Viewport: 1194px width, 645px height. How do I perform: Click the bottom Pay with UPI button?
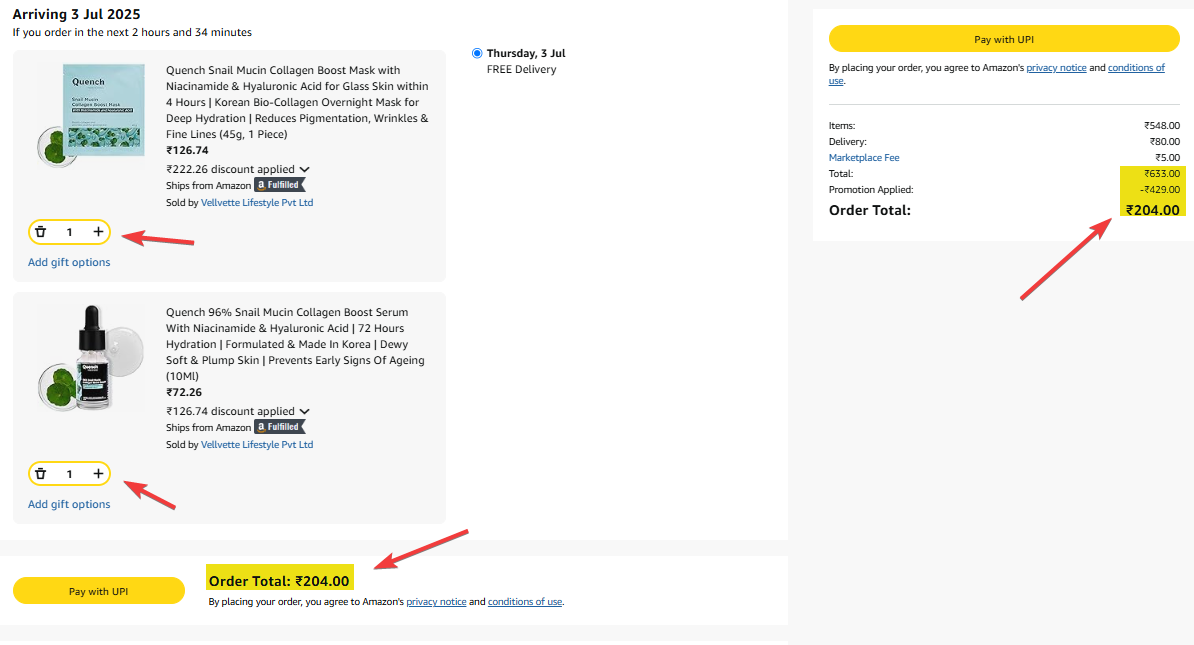coord(99,591)
